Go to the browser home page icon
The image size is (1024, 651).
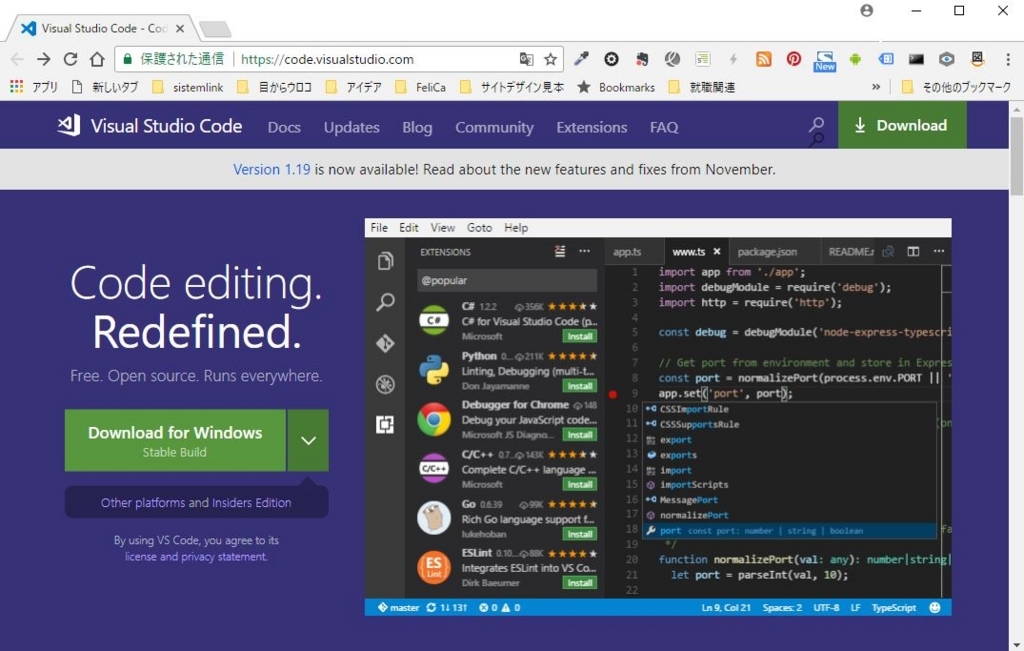[97, 59]
